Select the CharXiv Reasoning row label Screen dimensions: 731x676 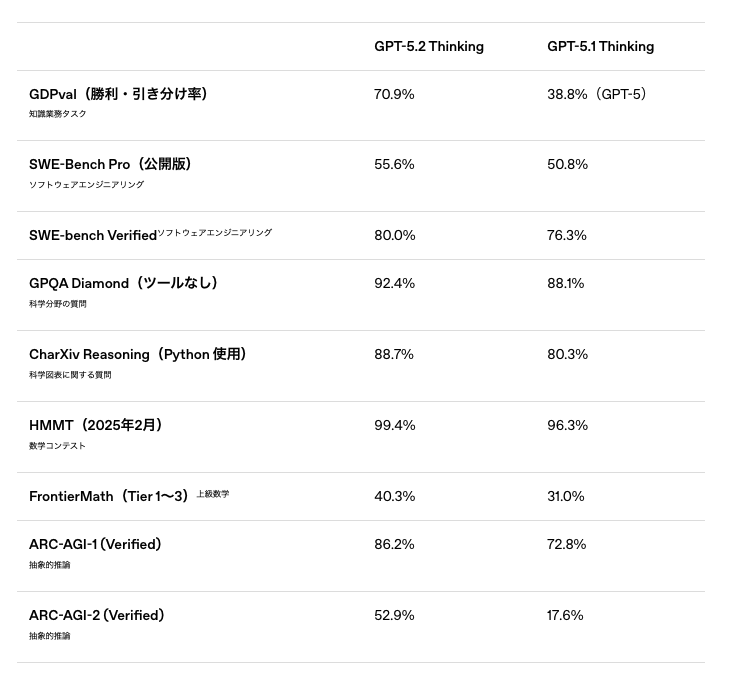pos(138,355)
